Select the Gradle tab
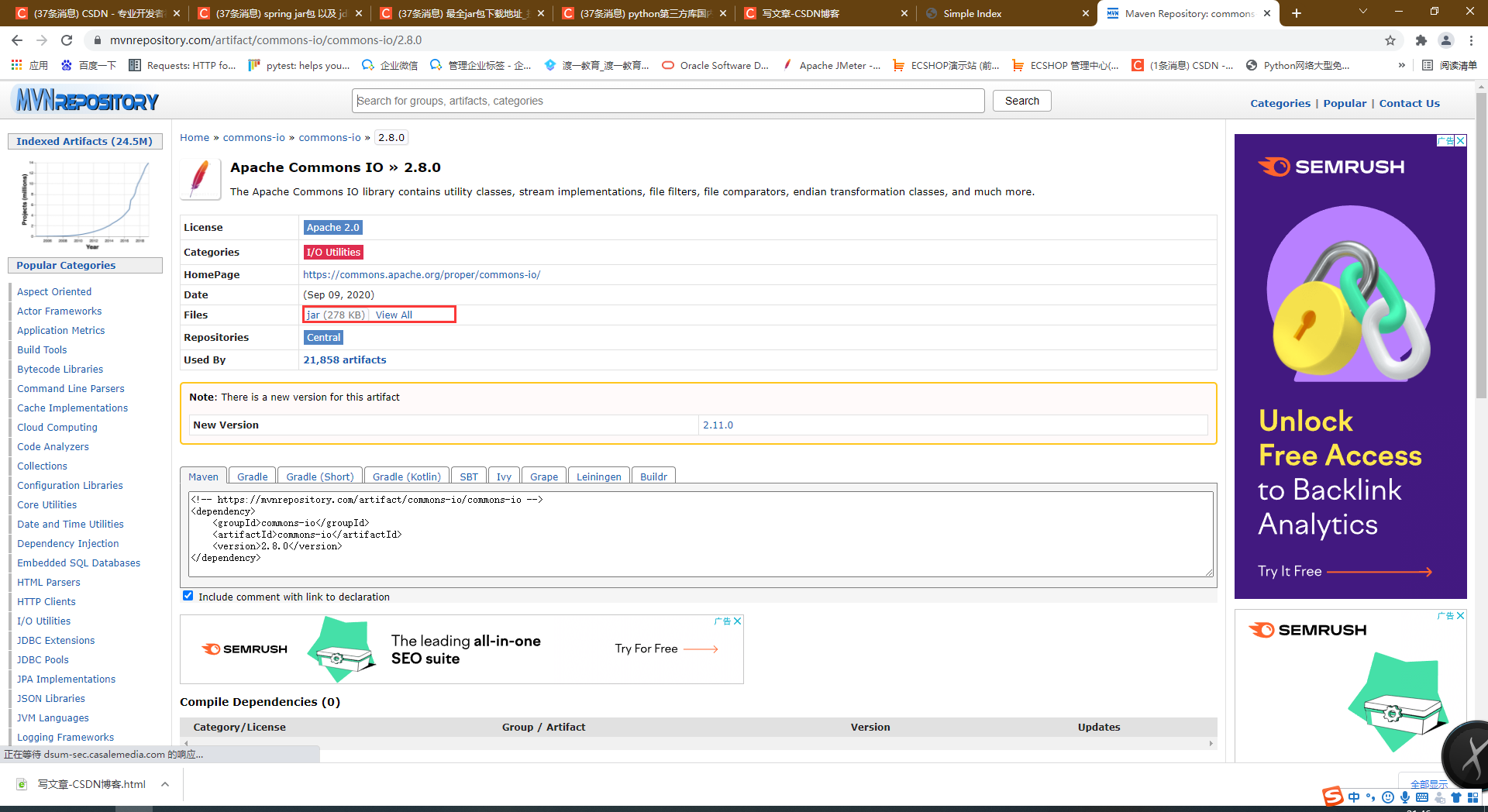 pos(253,477)
